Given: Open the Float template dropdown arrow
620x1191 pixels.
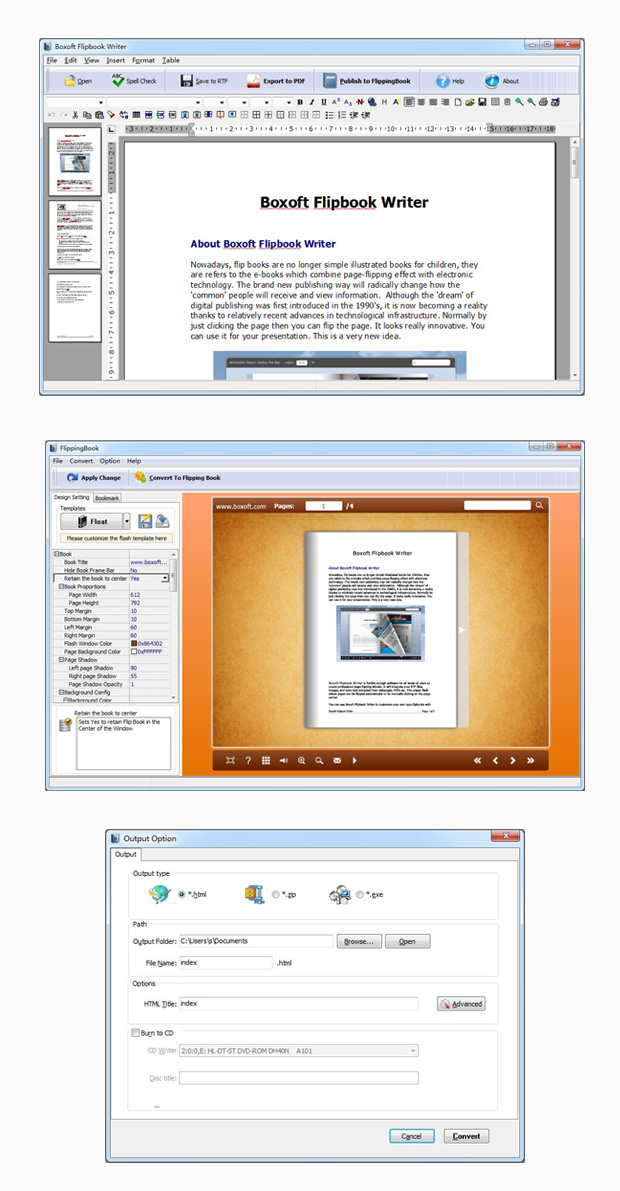Looking at the screenshot, I should (126, 522).
